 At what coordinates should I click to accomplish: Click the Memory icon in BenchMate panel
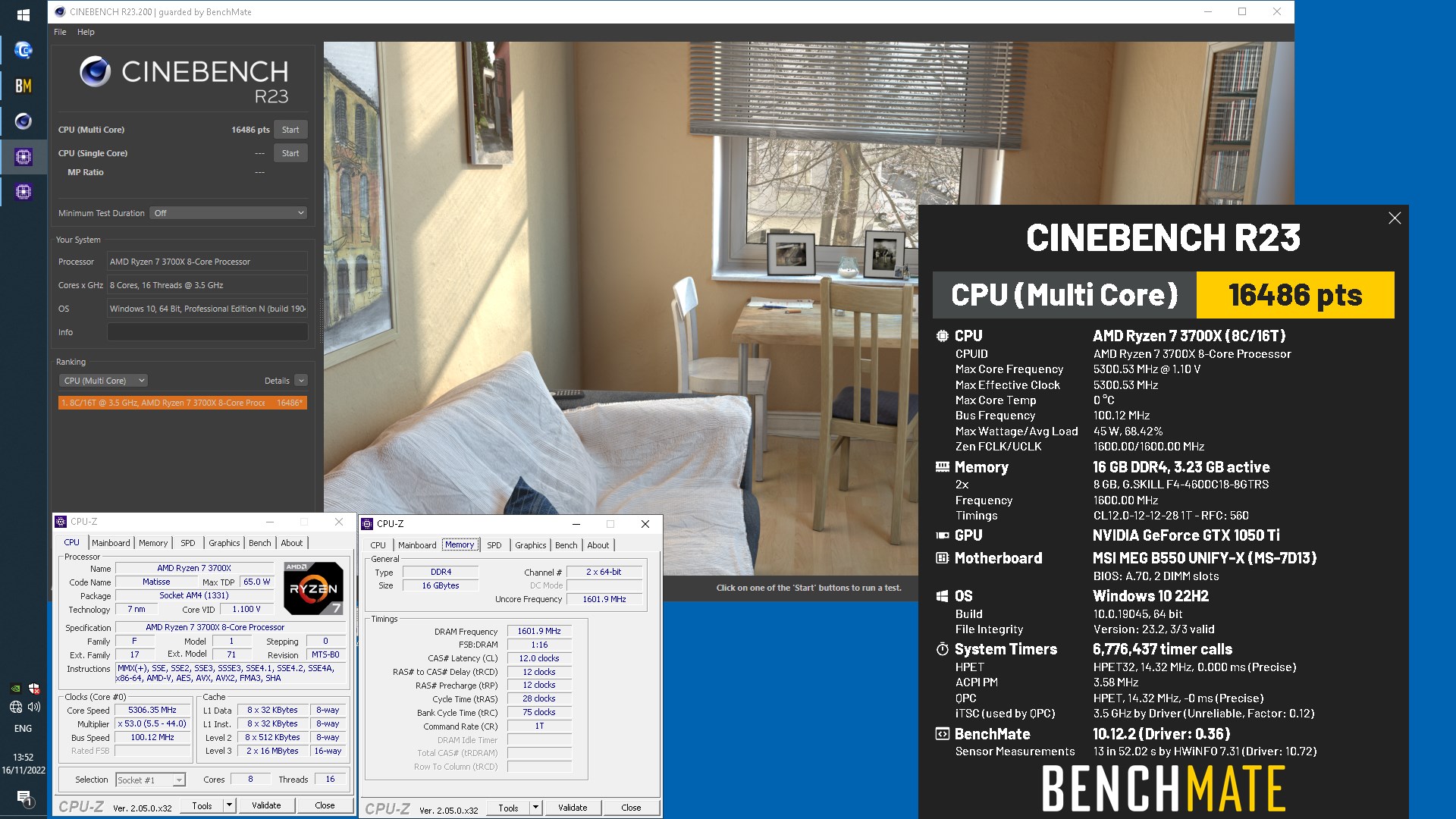tap(942, 467)
